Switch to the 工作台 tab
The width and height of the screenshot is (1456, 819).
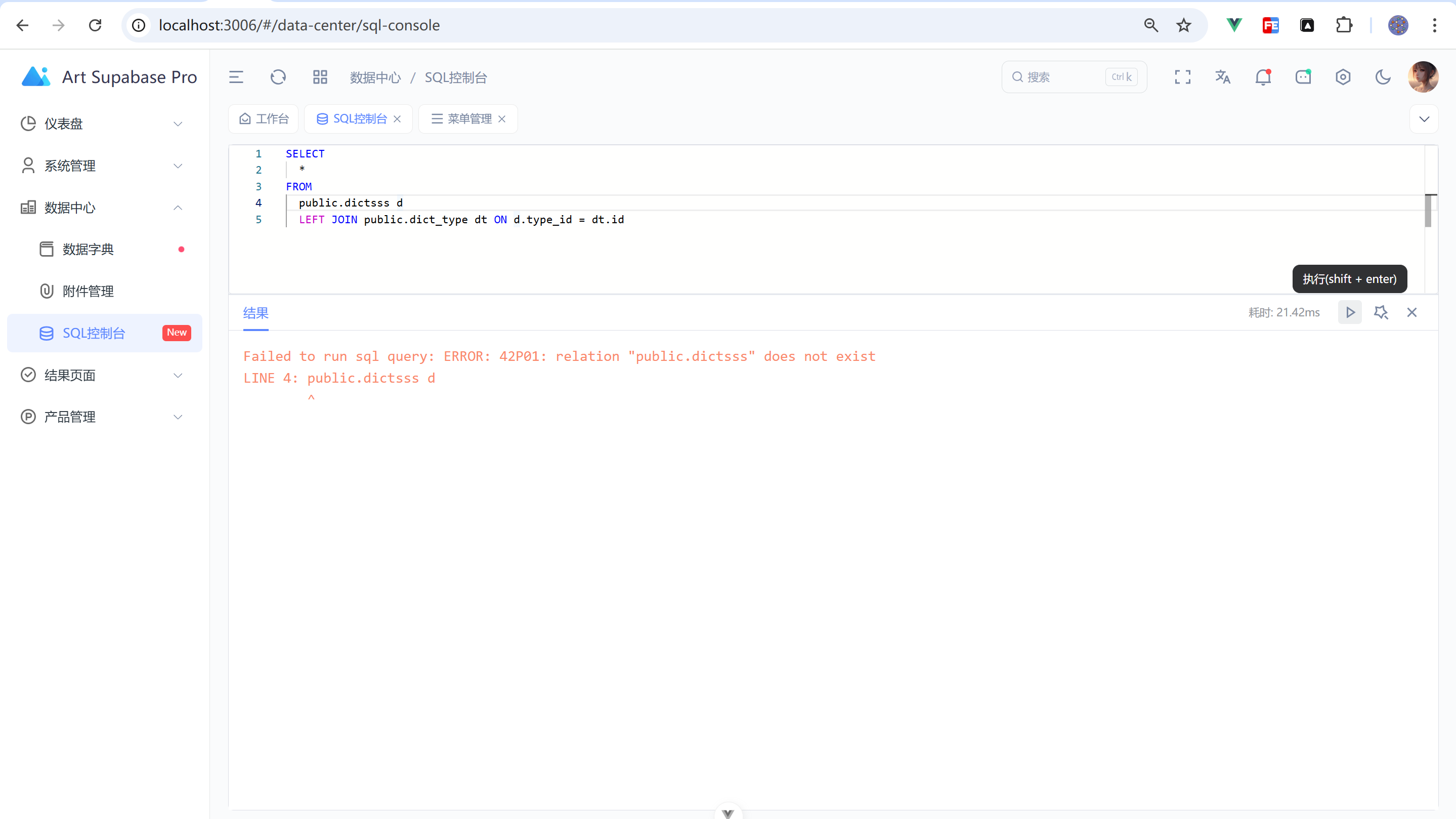point(263,119)
